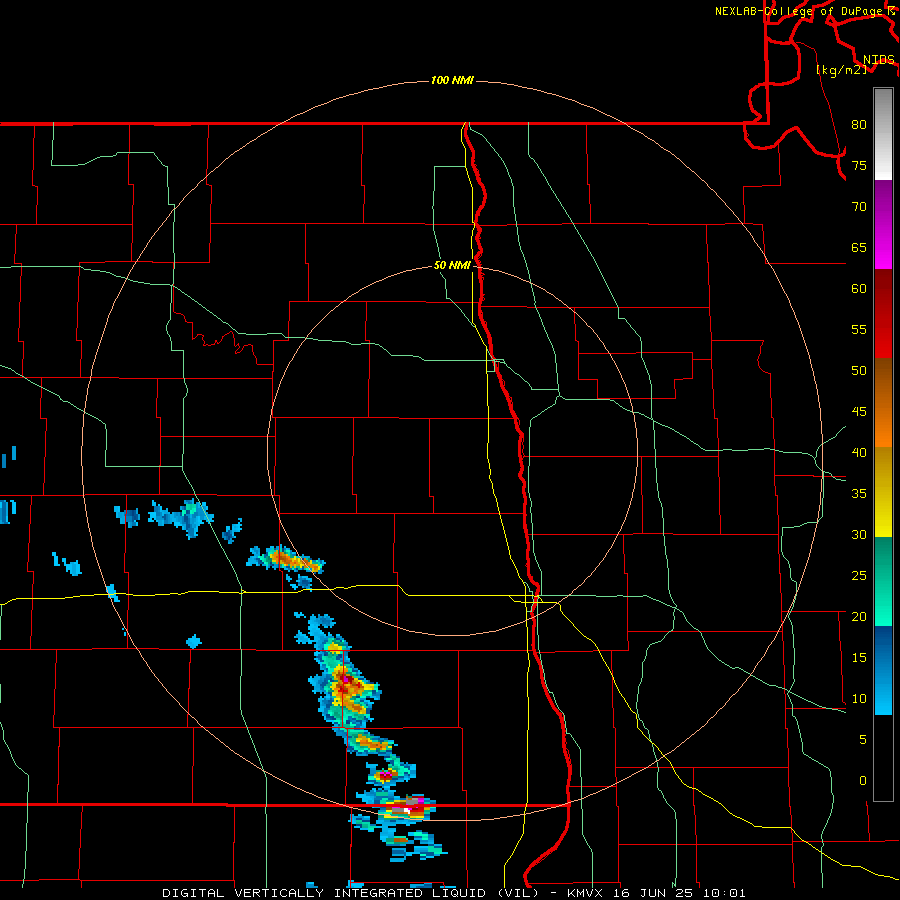900x900 pixels.
Task: Click the legend value 15
Action: 859,657
